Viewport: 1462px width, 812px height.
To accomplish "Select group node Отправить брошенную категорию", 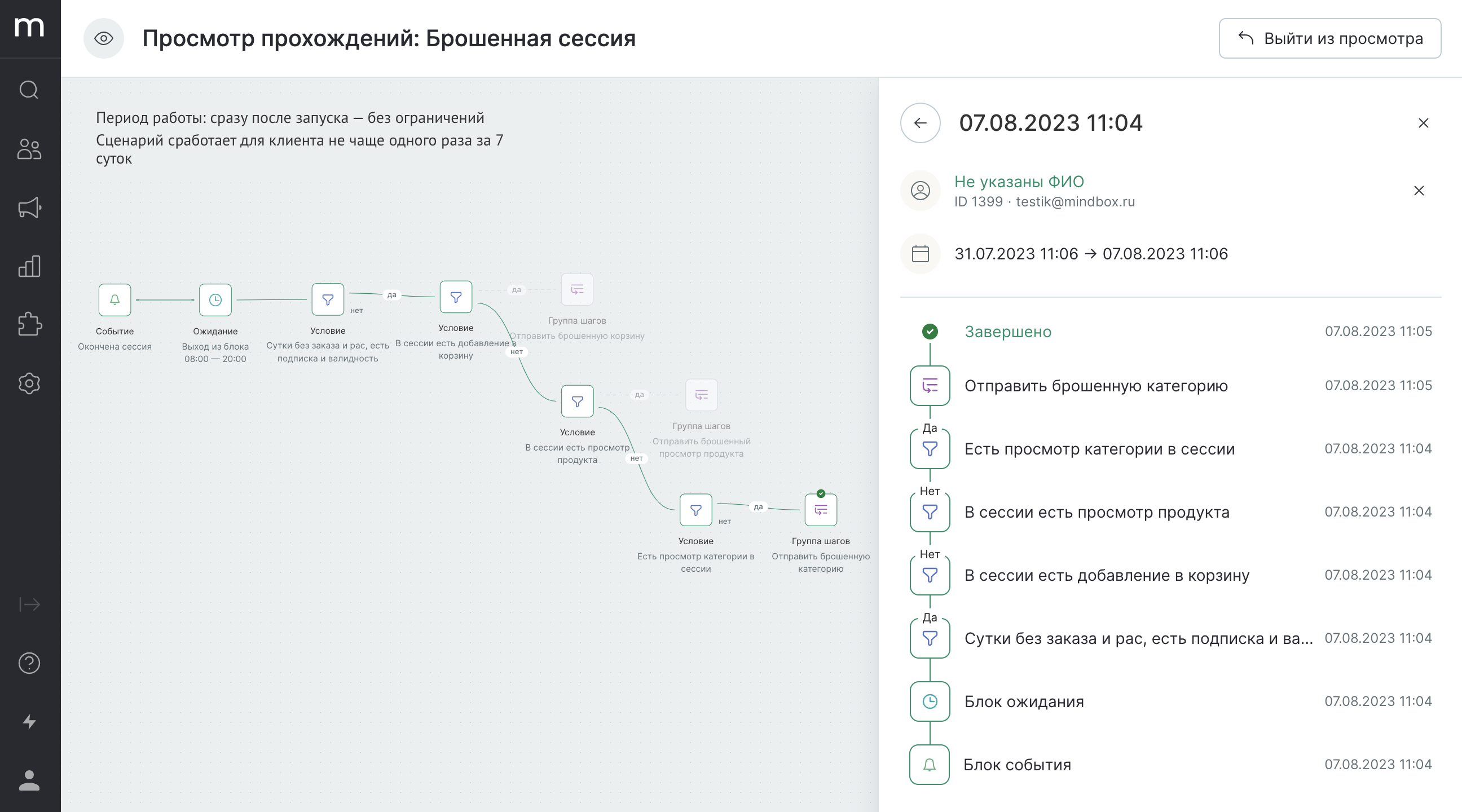I will pos(821,510).
